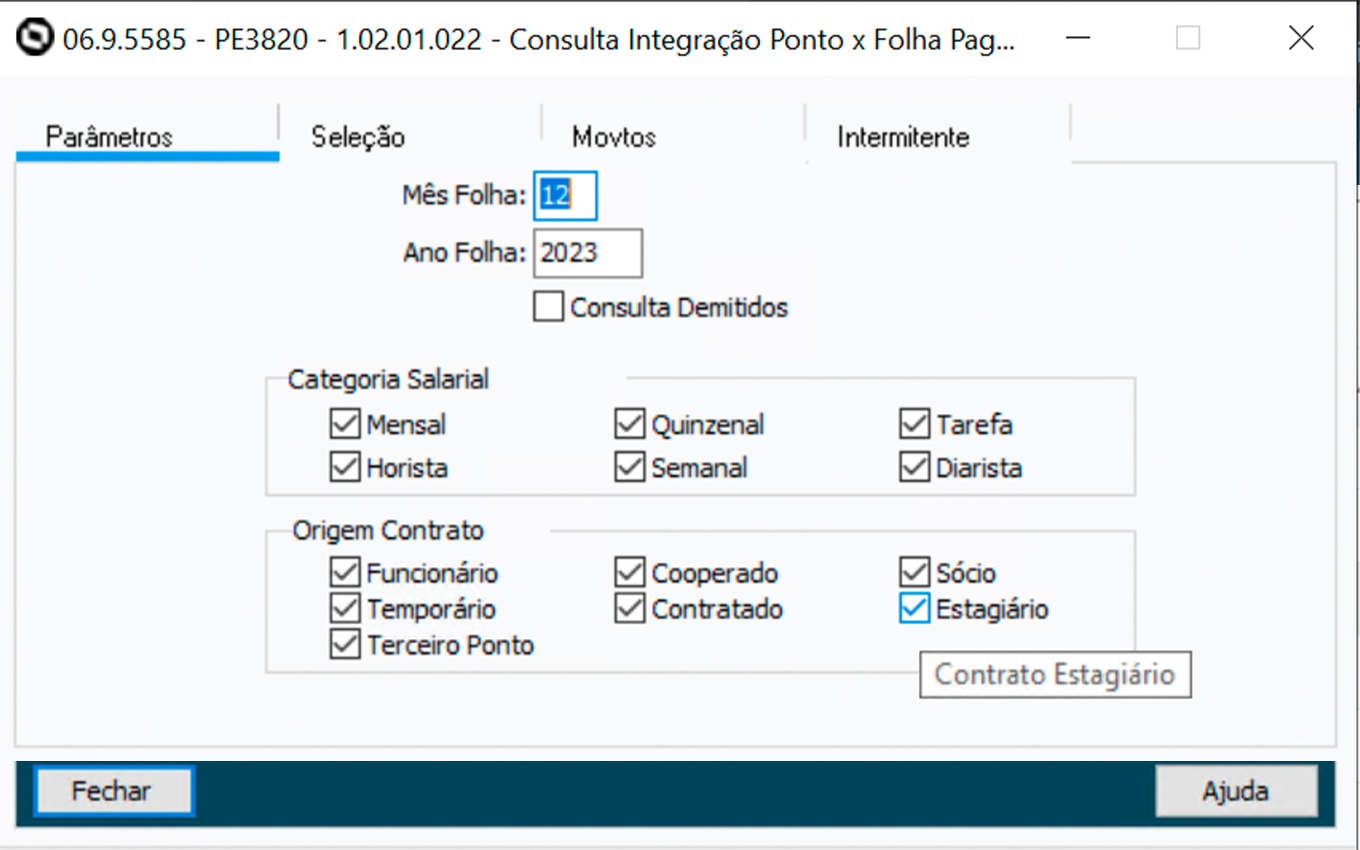Select the Parâmetros tab
Viewport: 1360px width, 850px height.
110,137
